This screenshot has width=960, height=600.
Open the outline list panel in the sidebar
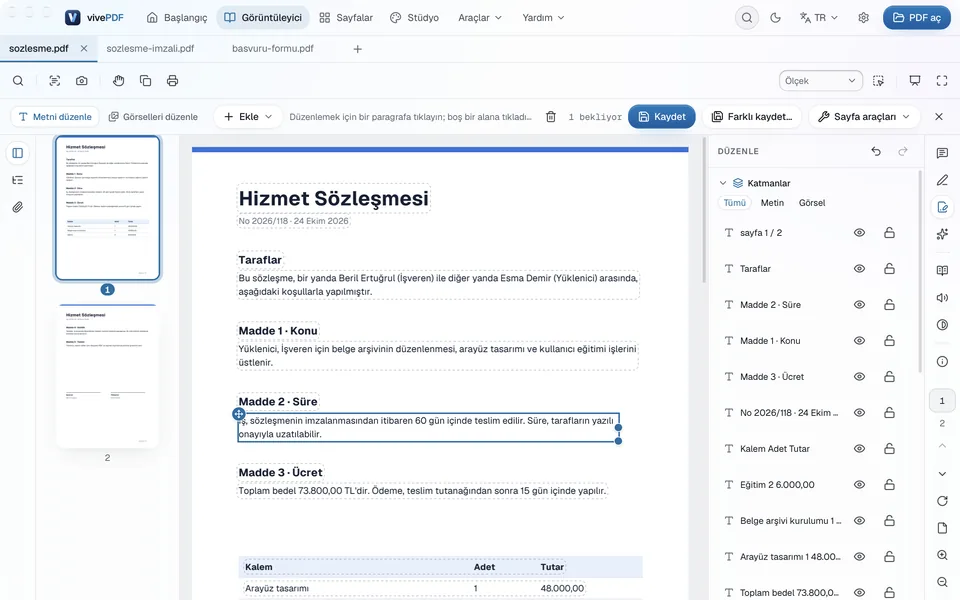18,180
